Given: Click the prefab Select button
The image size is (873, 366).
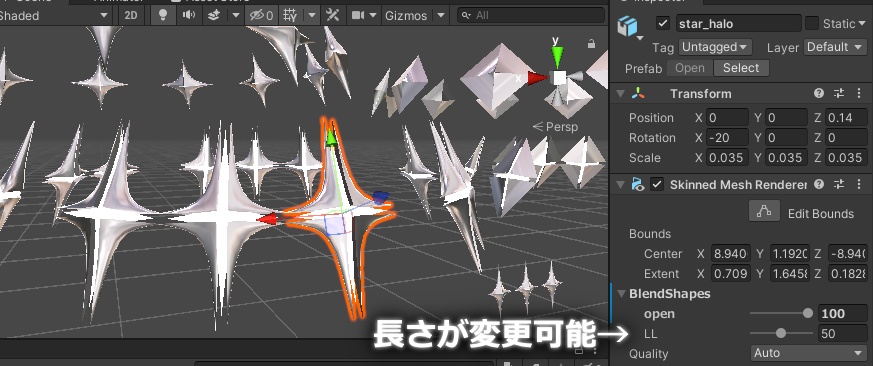Looking at the screenshot, I should point(741,68).
